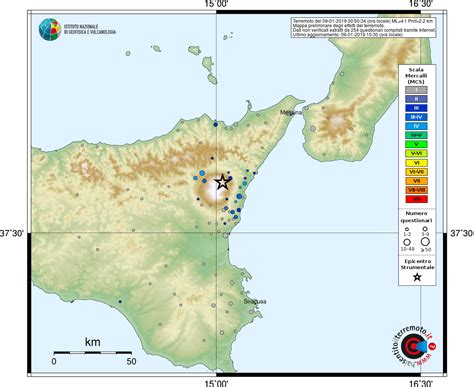
Task: Select the ≥50 questionnaires circle in legend
Action: click(425, 242)
